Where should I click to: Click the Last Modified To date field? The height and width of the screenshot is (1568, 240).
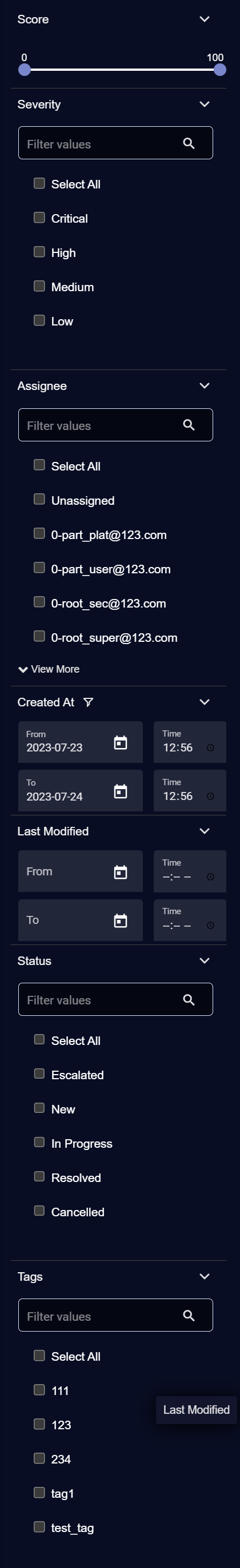(x=81, y=920)
